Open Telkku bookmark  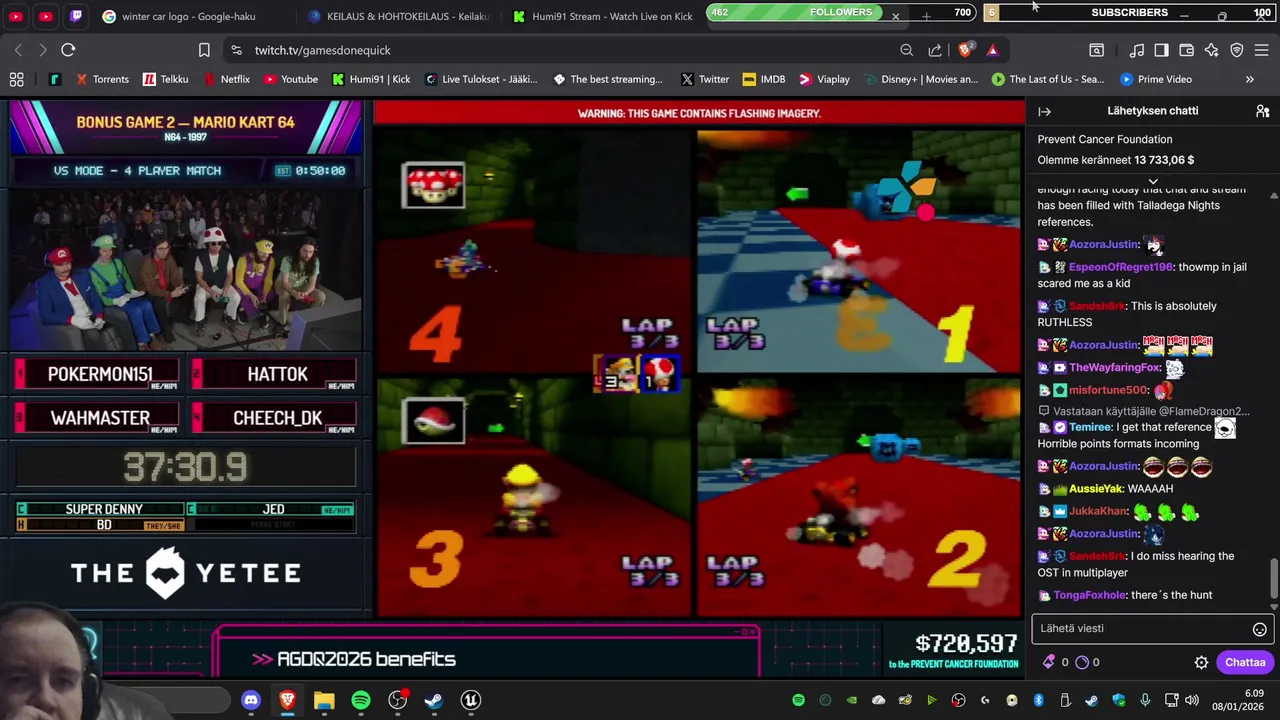[x=165, y=79]
